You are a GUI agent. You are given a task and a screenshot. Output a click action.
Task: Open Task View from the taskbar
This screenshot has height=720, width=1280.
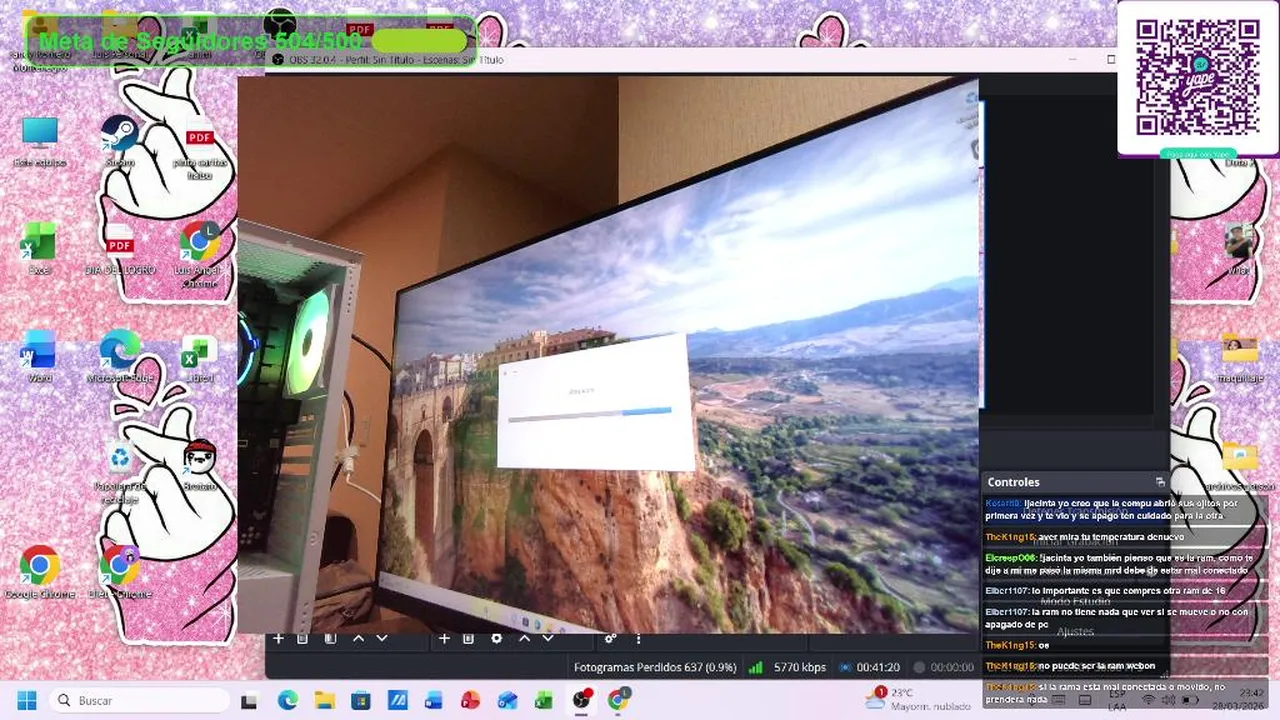(249, 700)
